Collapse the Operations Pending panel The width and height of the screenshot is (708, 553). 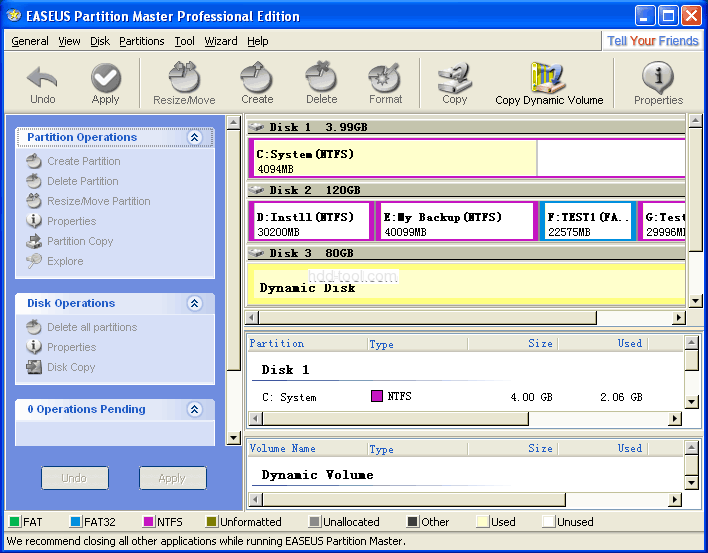(x=195, y=409)
